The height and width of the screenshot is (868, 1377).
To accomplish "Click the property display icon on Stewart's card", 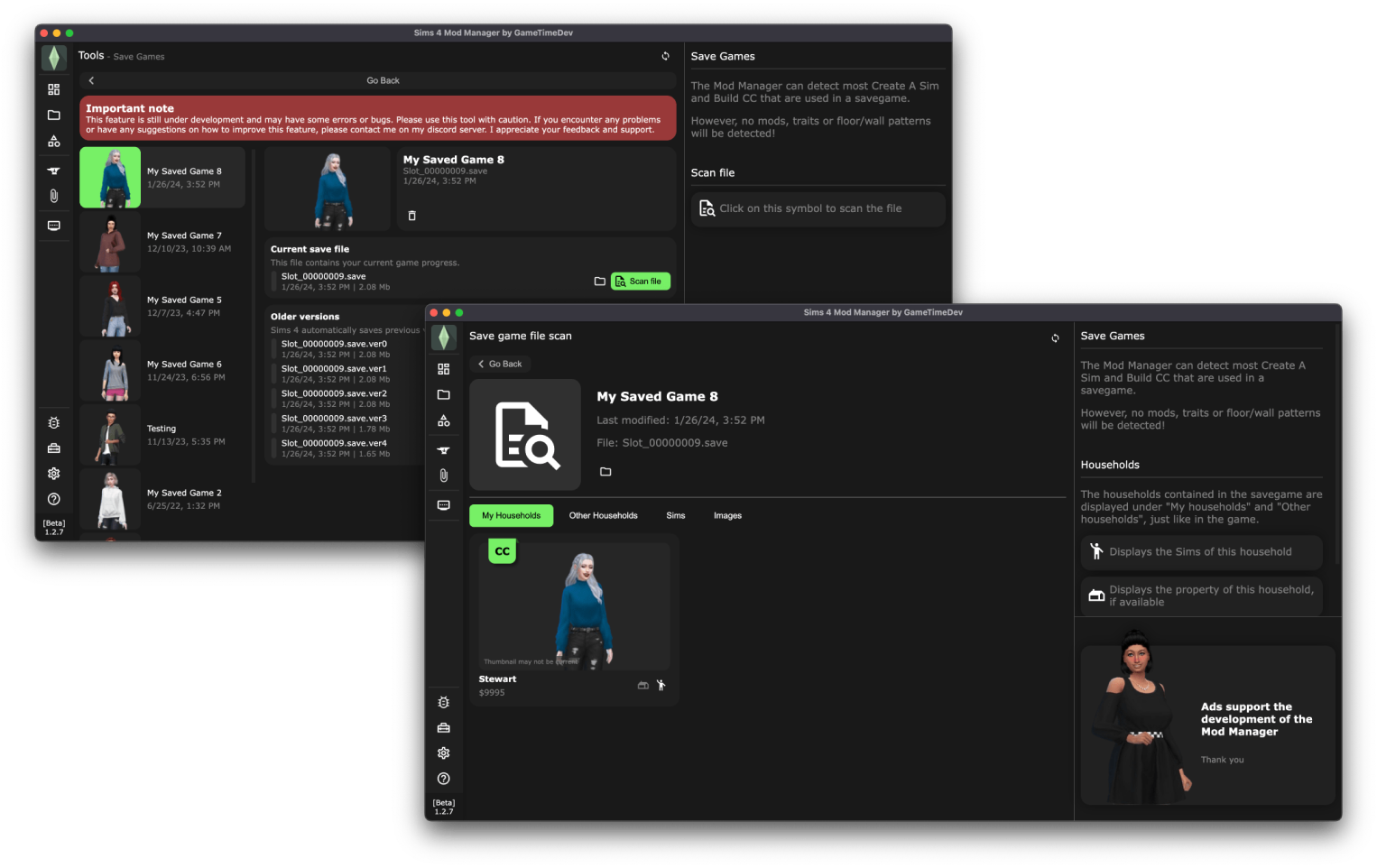I will (642, 685).
